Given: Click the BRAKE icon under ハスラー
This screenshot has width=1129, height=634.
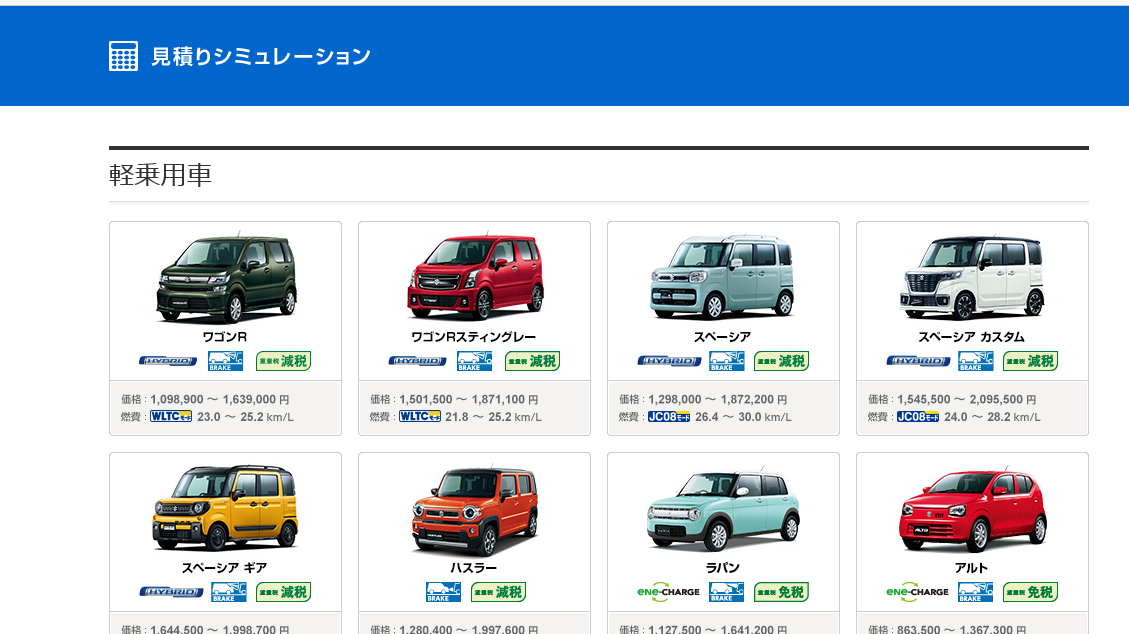Looking at the screenshot, I should (443, 592).
